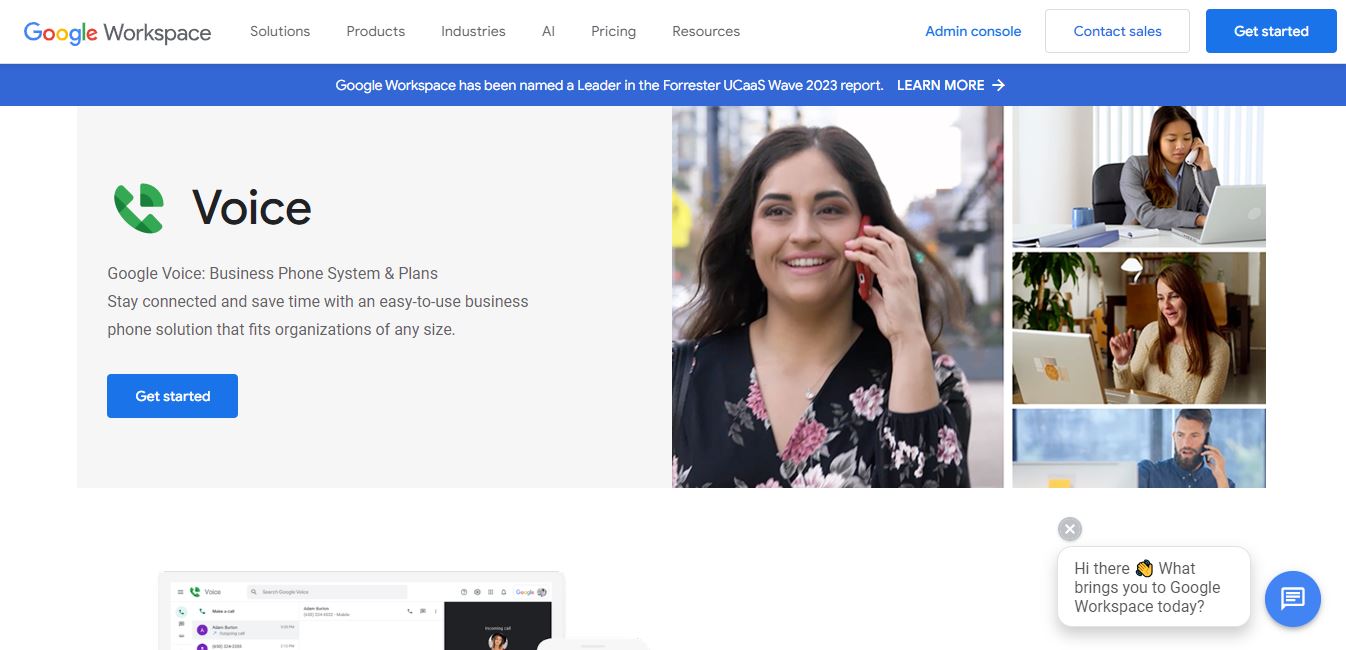
Task: Expand the Products menu
Action: [375, 31]
